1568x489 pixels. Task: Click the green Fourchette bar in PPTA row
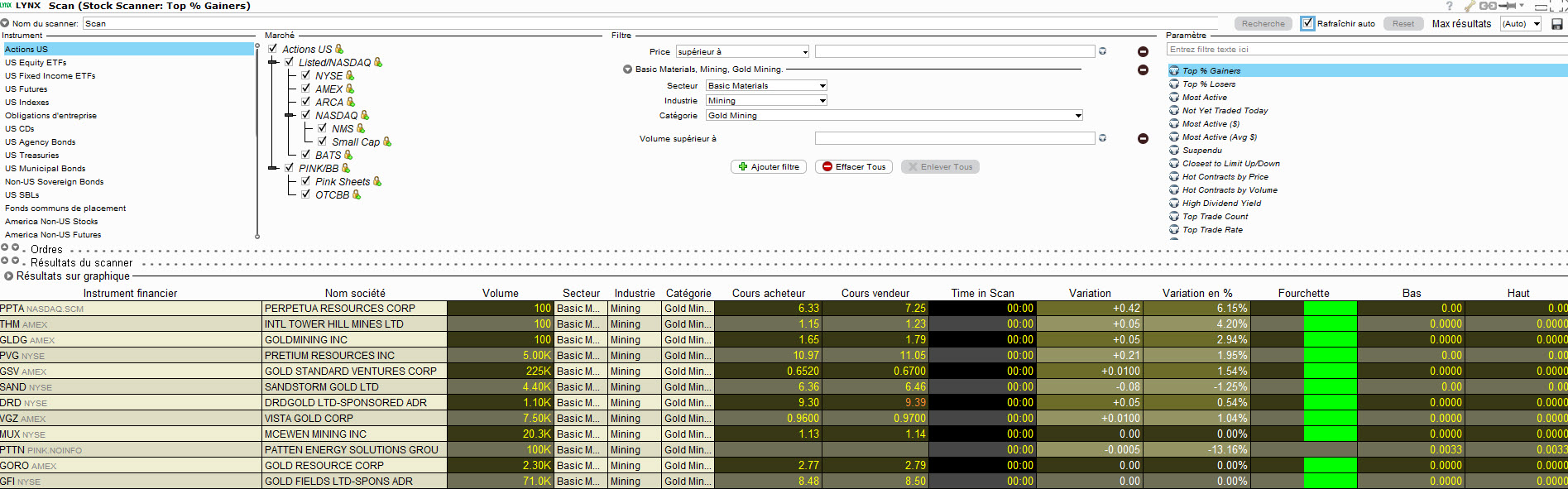1330,309
